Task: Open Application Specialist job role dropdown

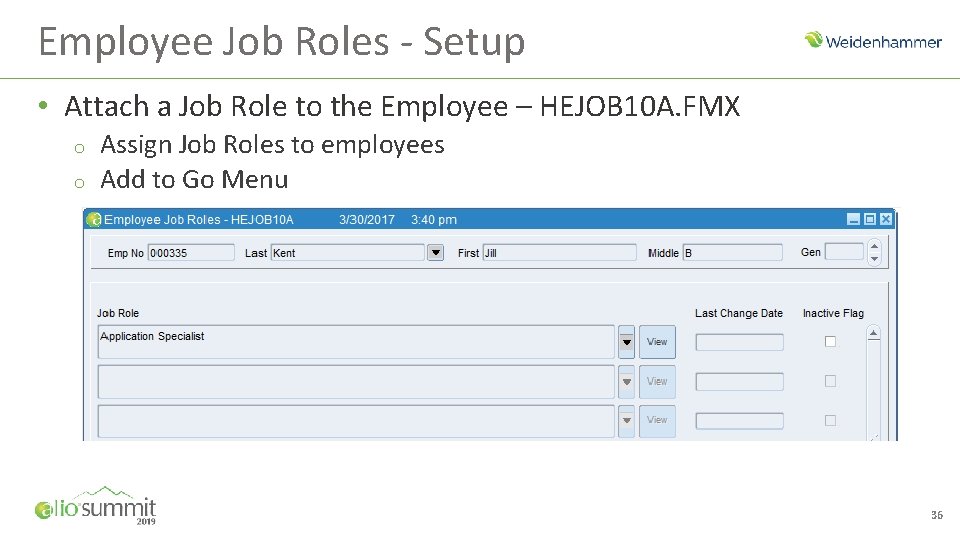Action: [x=627, y=342]
